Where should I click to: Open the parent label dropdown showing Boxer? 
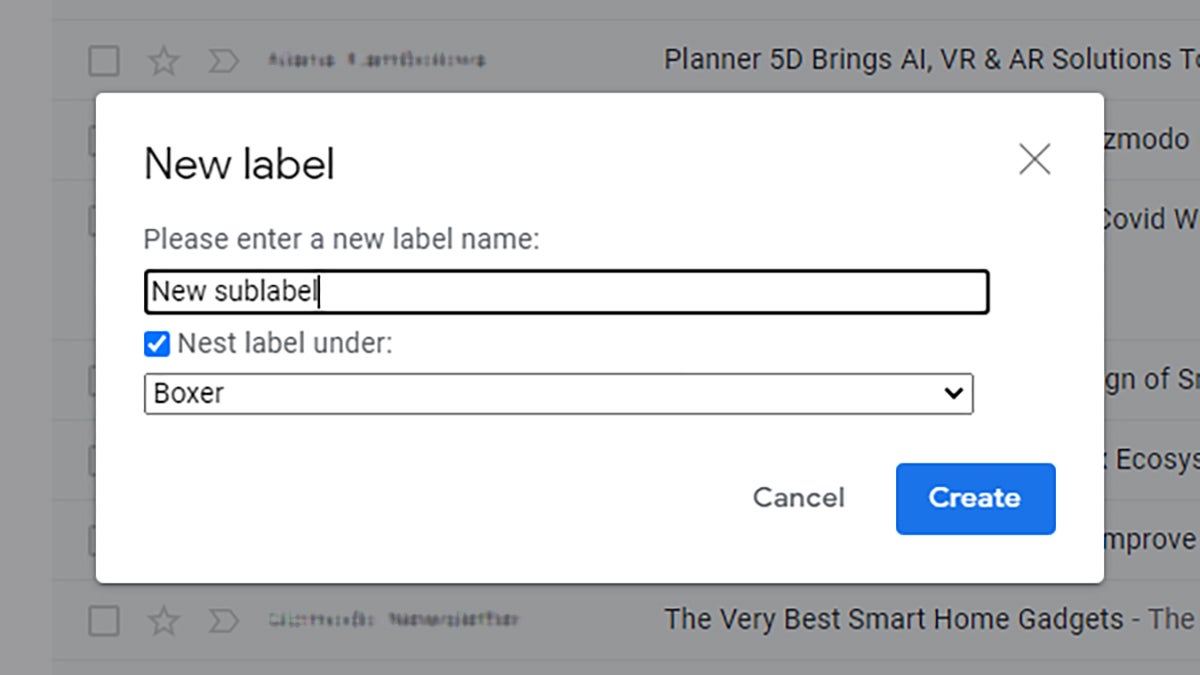[x=560, y=393]
